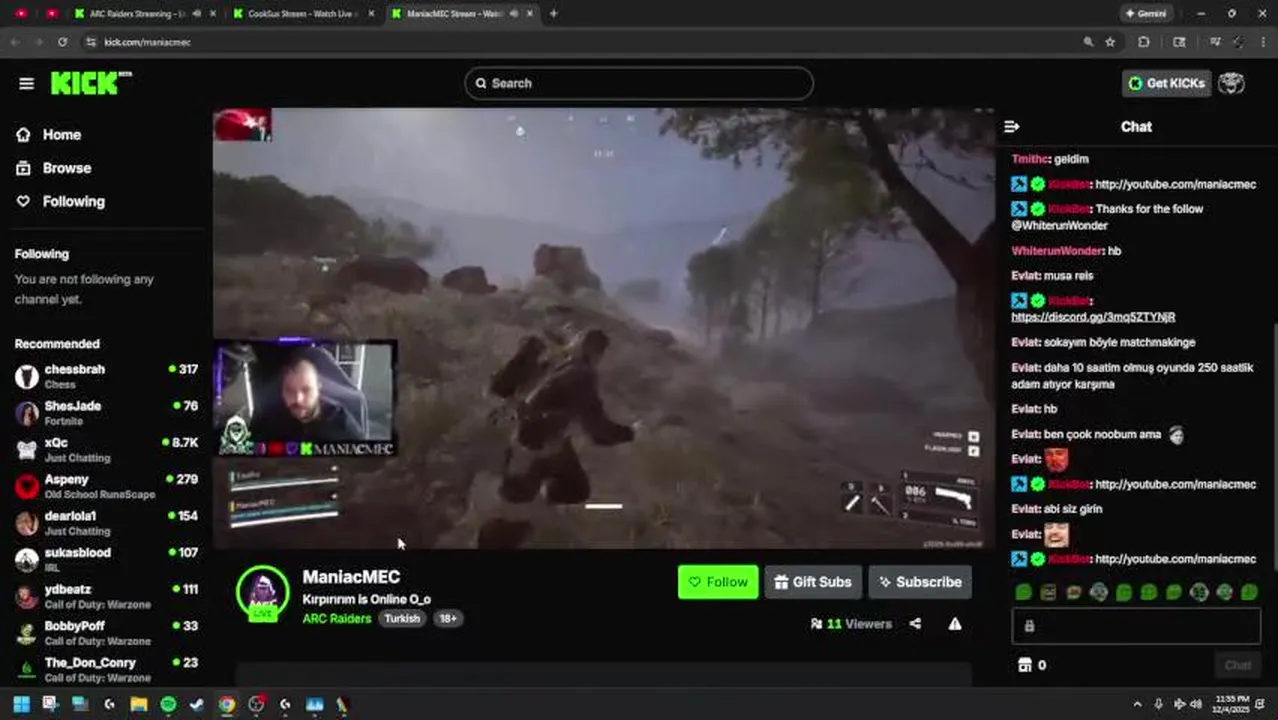This screenshot has height=720, width=1278.
Task: Open sukasblood recommended channel
Action: [106, 559]
